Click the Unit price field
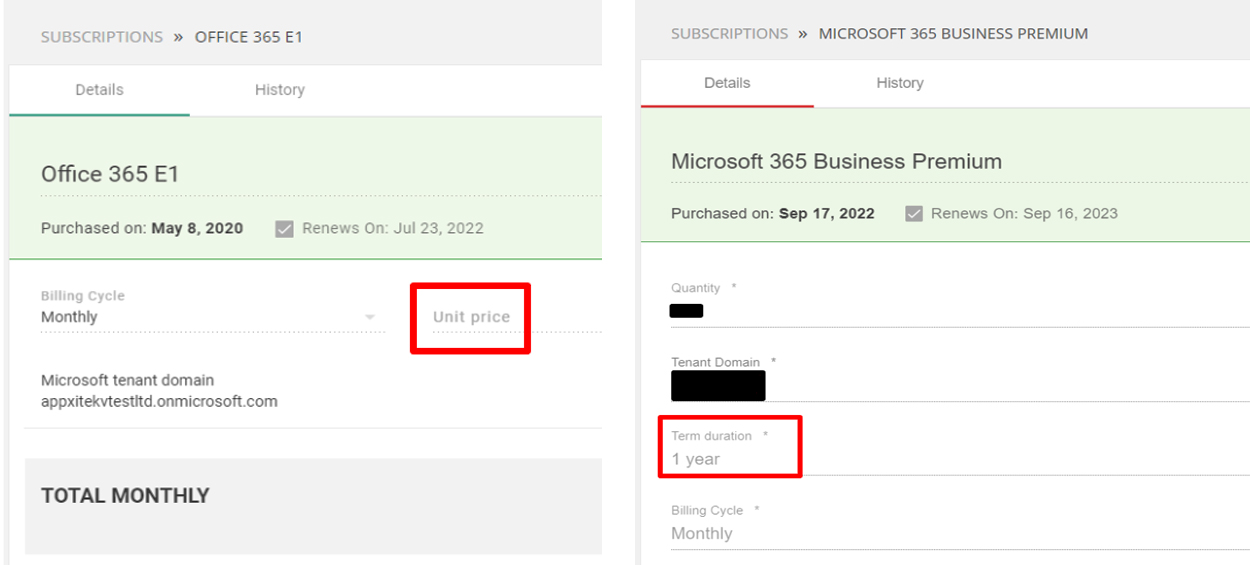The height and width of the screenshot is (565, 1250). (x=517, y=317)
